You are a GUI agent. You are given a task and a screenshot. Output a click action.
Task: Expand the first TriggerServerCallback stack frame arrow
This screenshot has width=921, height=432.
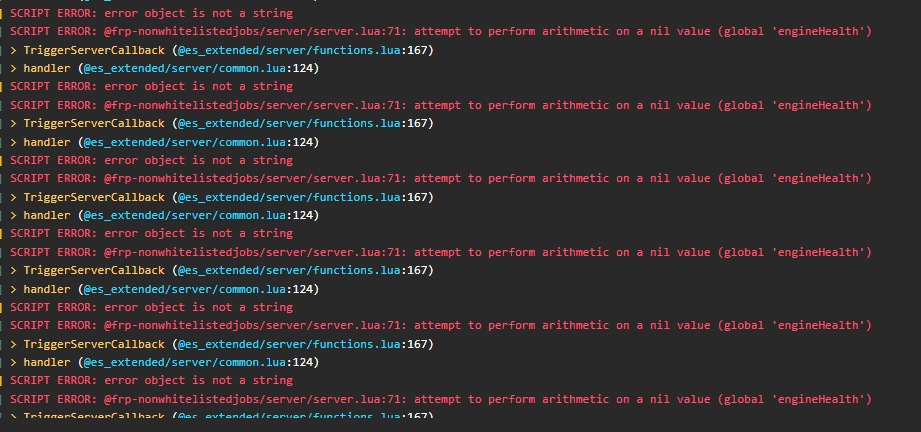click(x=14, y=50)
